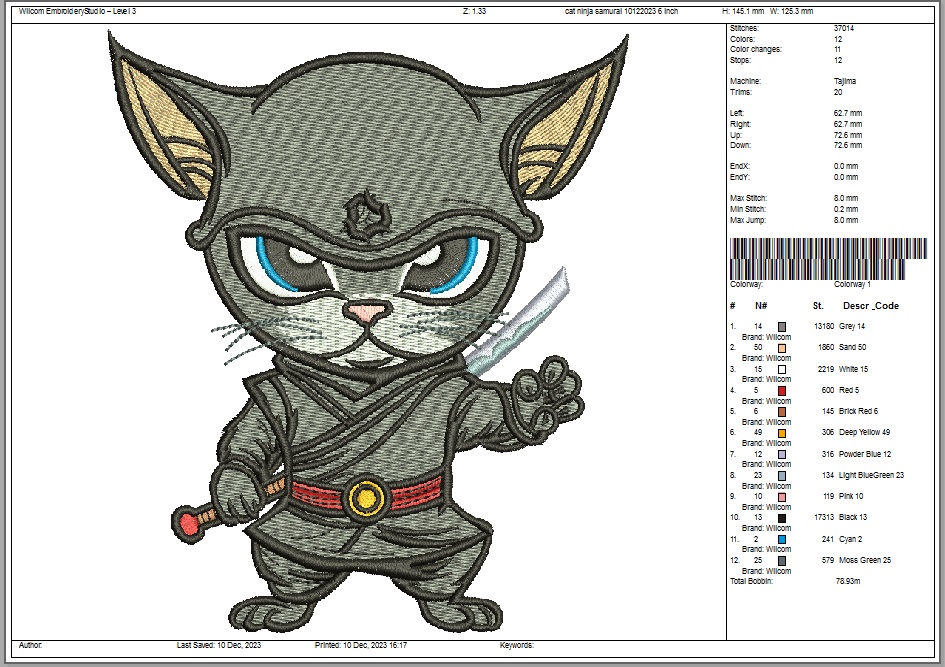The height and width of the screenshot is (667, 945).
Task: Click the 'Red 5' thread name
Action: [x=849, y=390]
